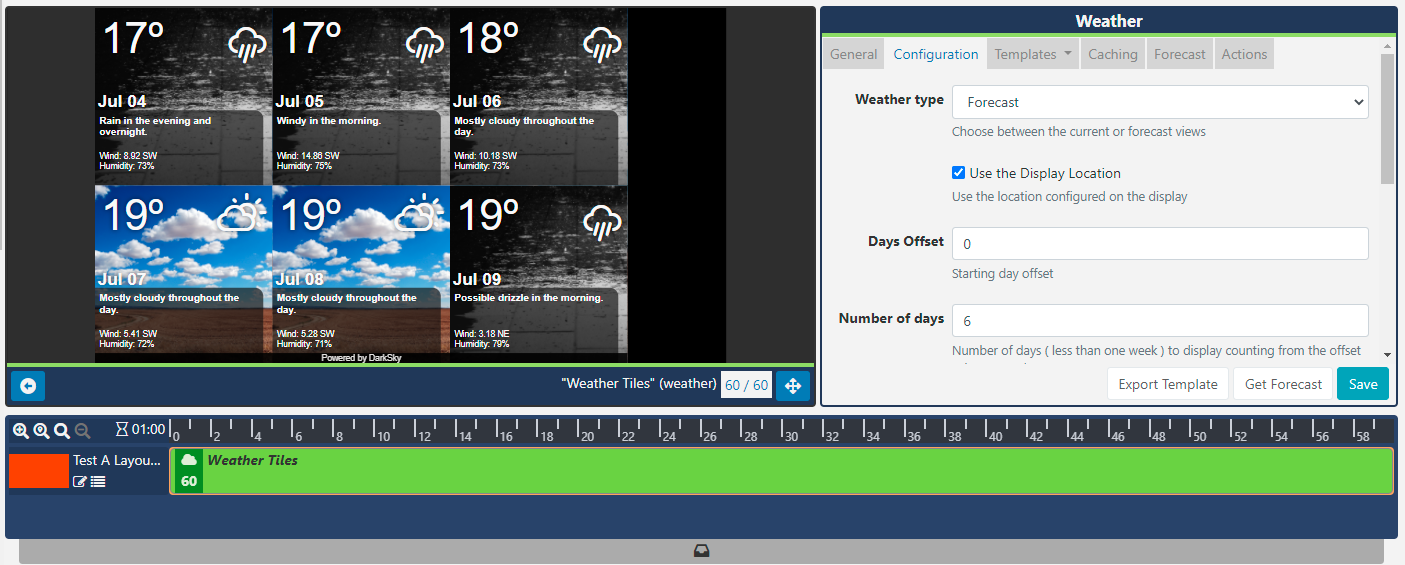Click the Jul 04 forecast tile
This screenshot has width=1405, height=565.
point(183,97)
